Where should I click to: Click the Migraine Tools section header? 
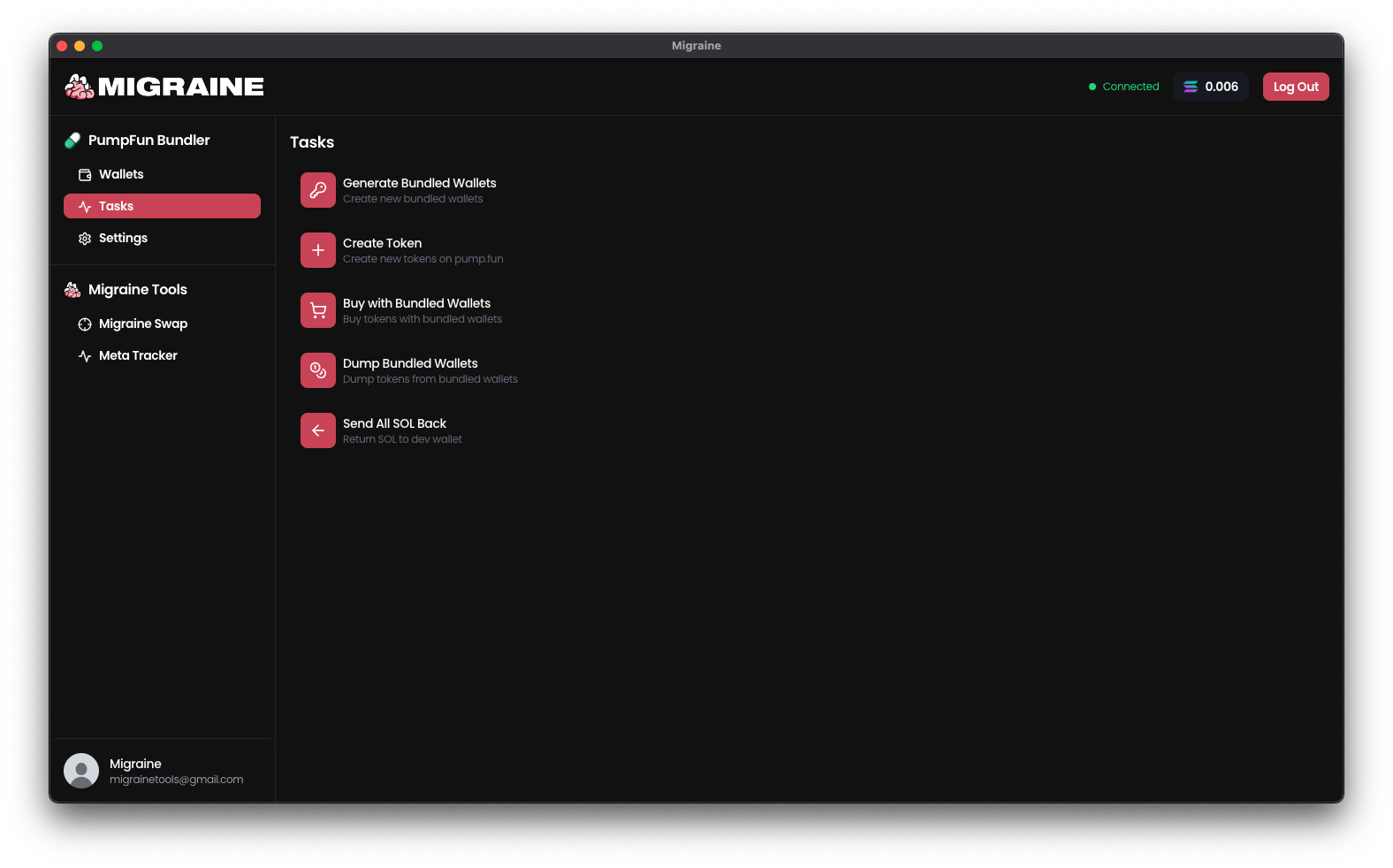137,290
